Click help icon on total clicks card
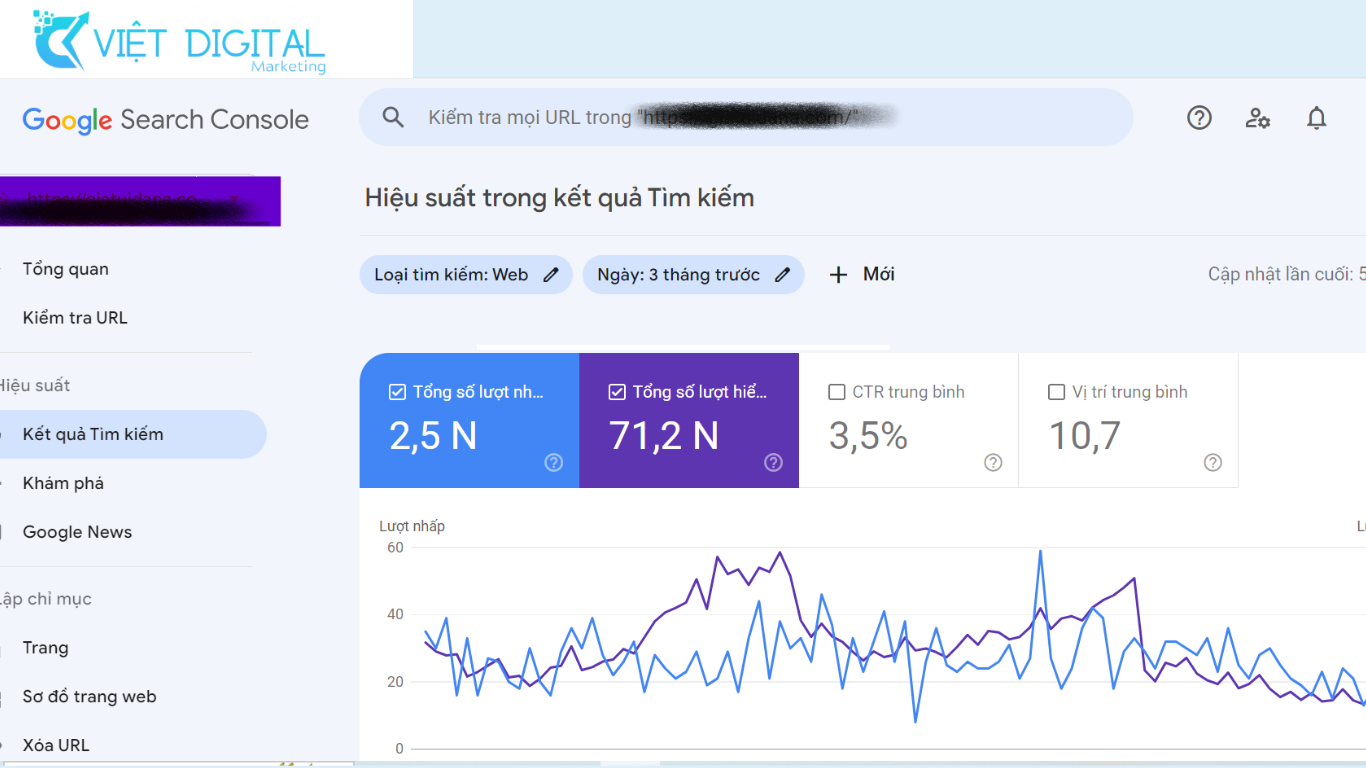This screenshot has width=1366, height=768. 553,462
